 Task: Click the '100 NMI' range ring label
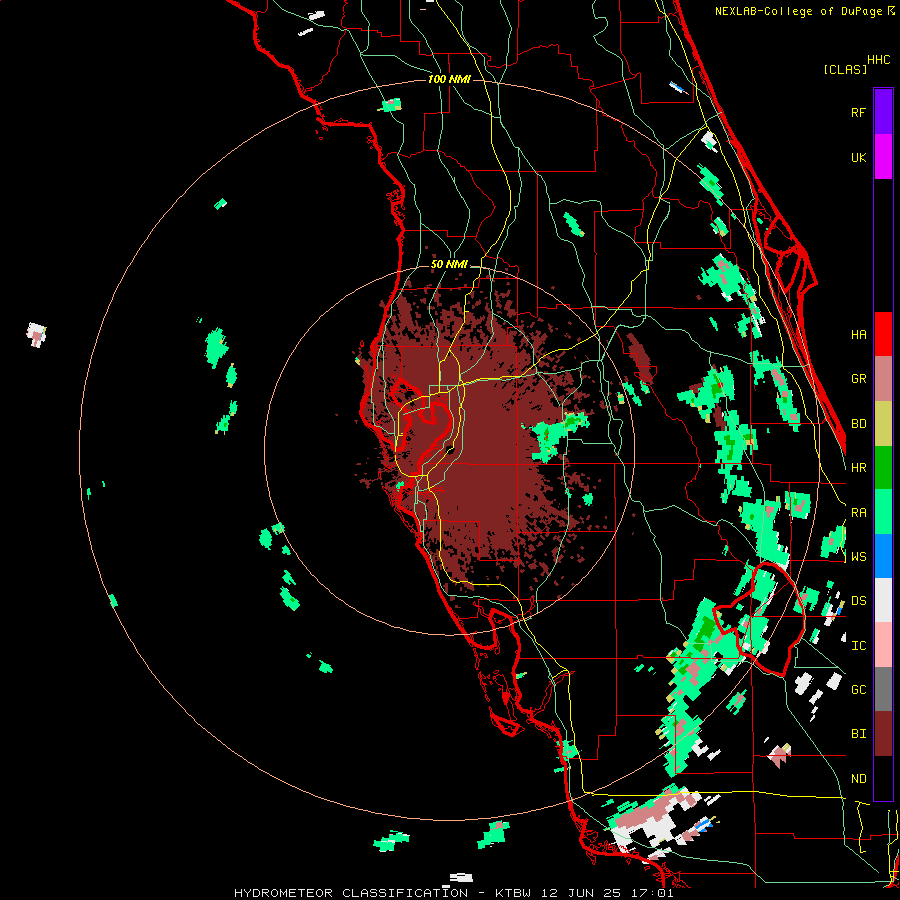click(449, 79)
